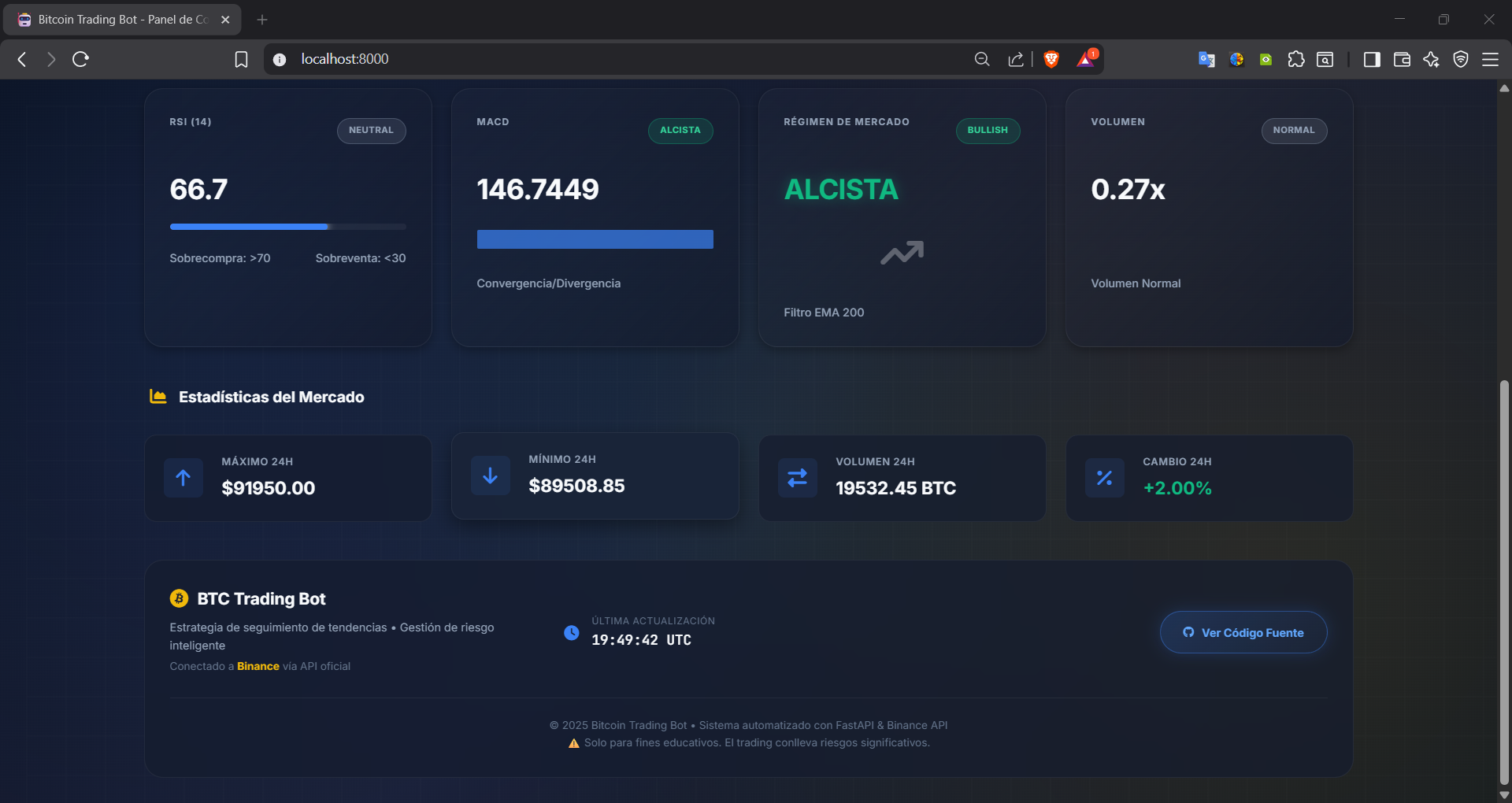Screen dimensions: 1512x803
Task: Open the zoom magnifier in address bar
Action: [x=981, y=59]
